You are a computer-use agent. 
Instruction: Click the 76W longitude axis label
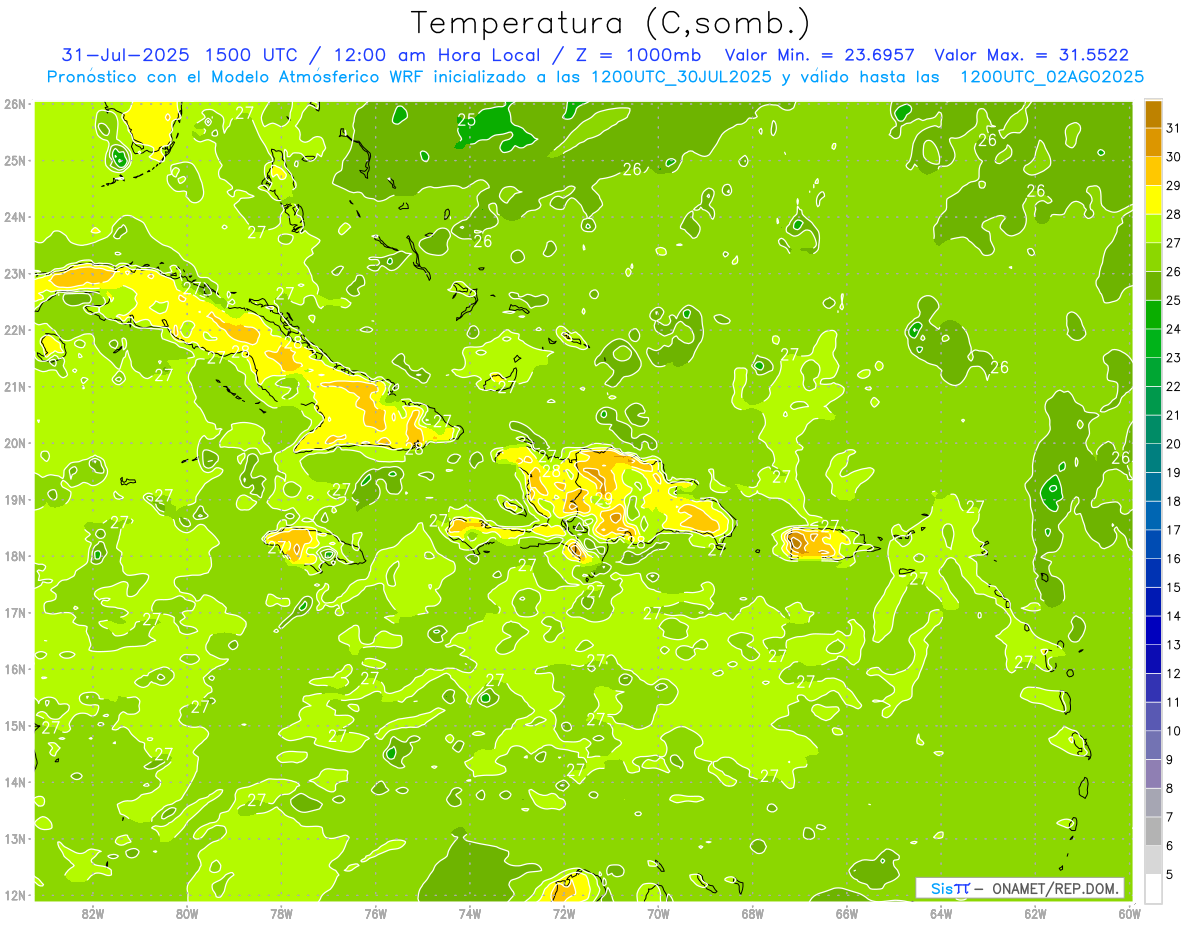(375, 913)
